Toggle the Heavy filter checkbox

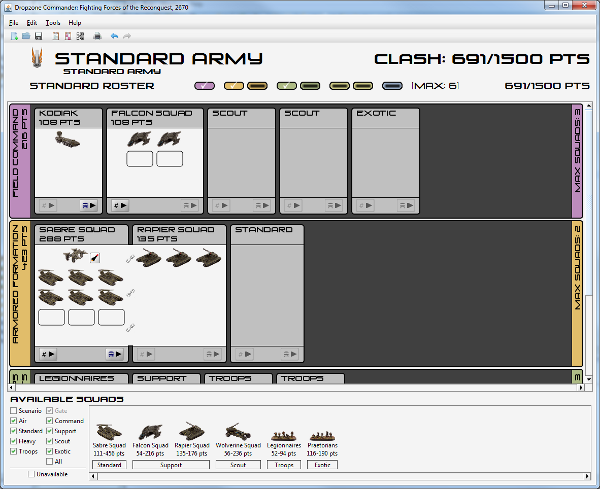pos(14,441)
